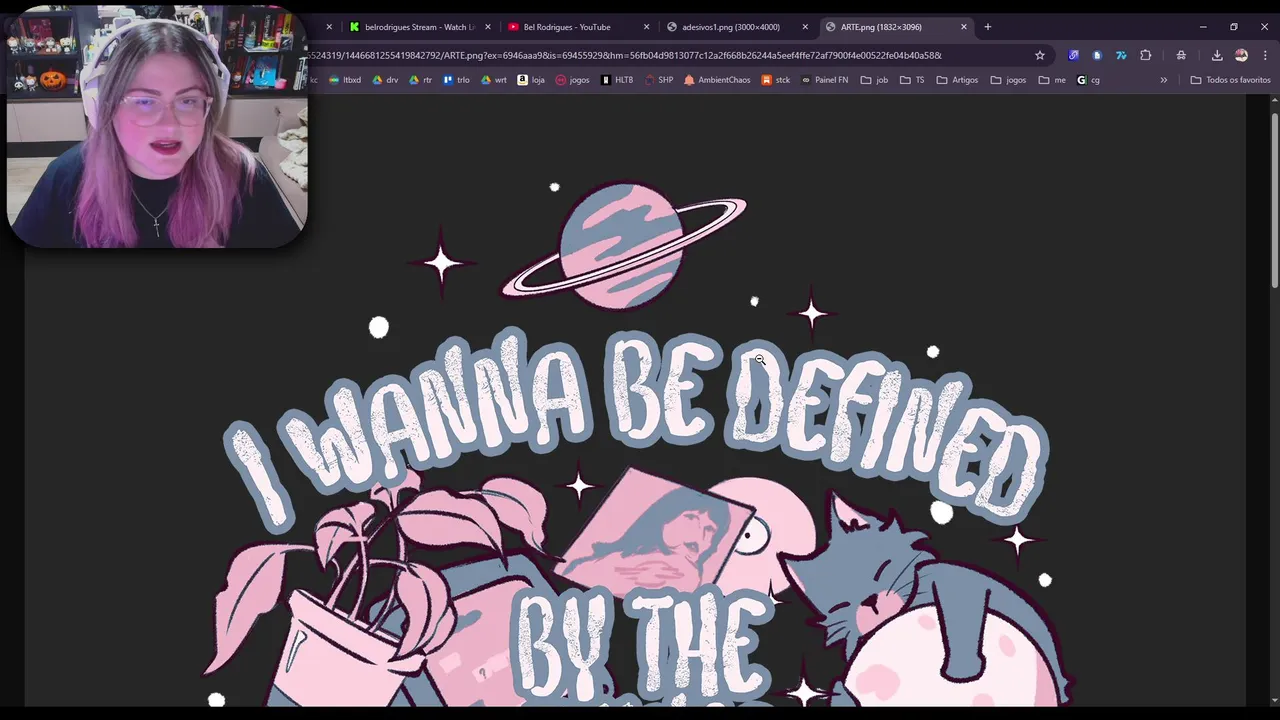
Task: Open the Downloads icon
Action: [1217, 55]
